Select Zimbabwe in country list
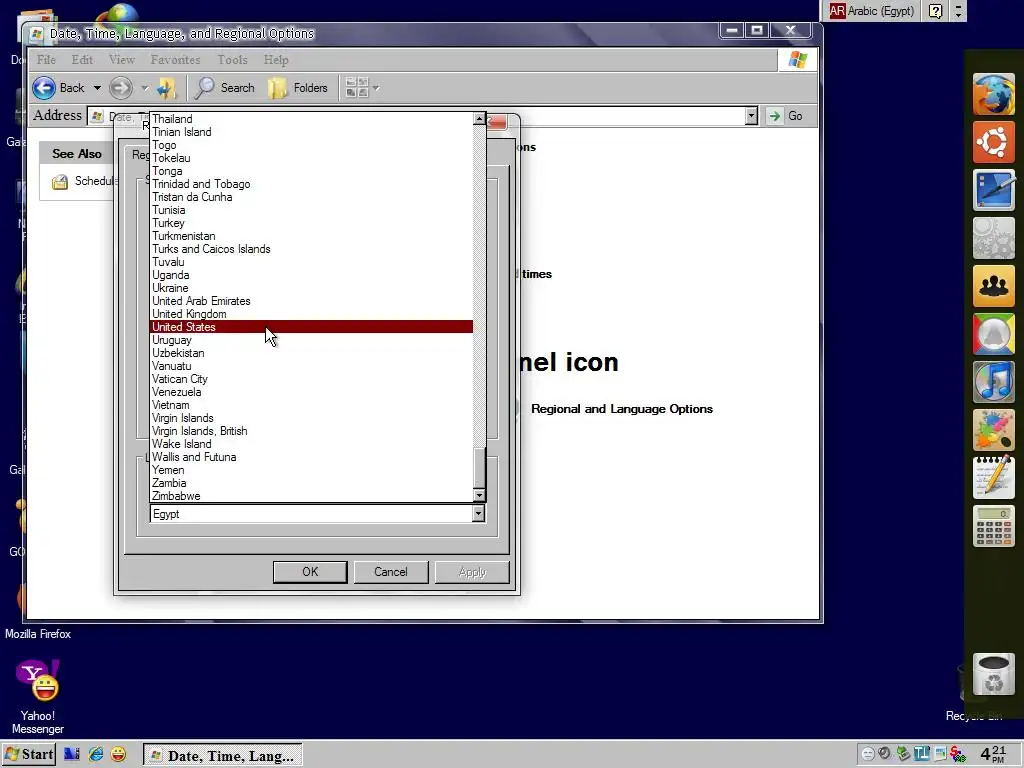The width and height of the screenshot is (1024, 768). [311, 496]
